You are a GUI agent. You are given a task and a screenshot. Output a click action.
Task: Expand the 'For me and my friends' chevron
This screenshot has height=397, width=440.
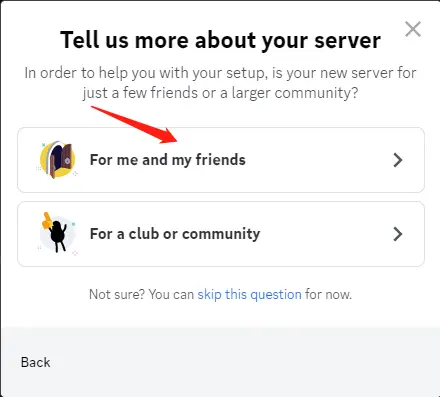(398, 160)
